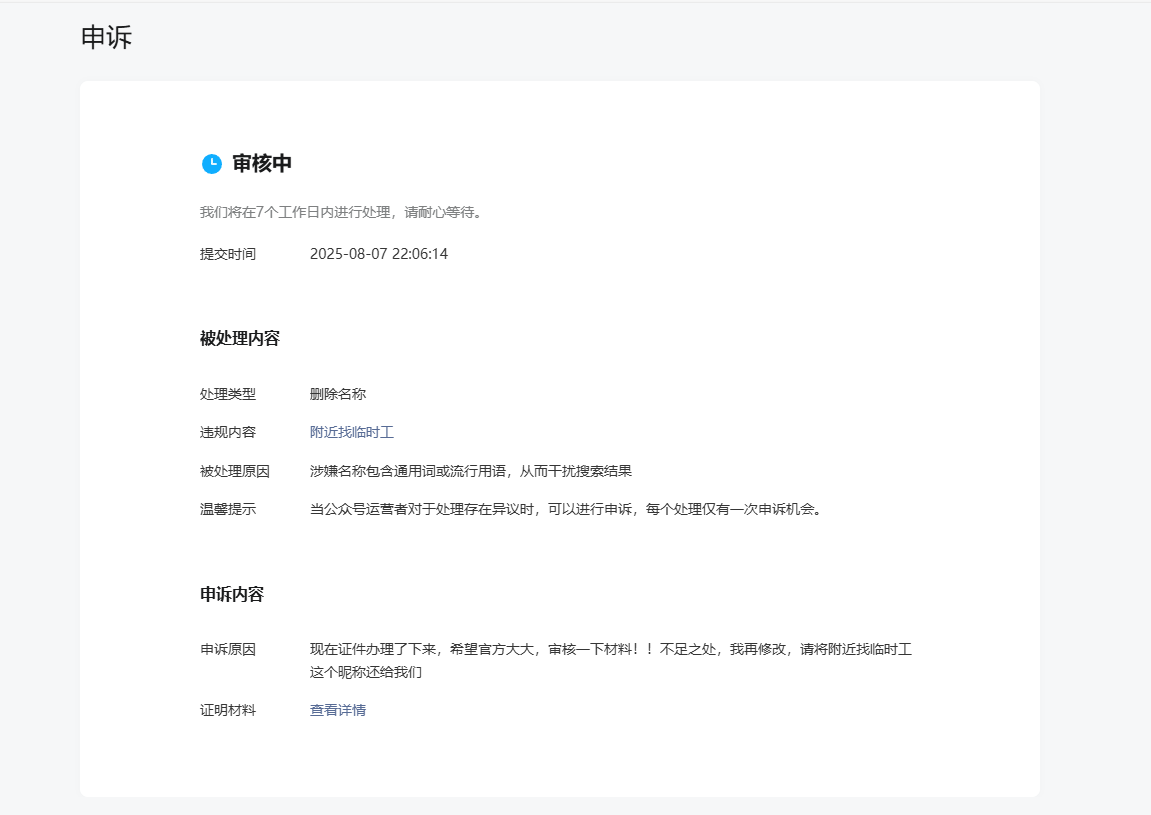Open the 附近找临时工 violation content link

pos(352,432)
